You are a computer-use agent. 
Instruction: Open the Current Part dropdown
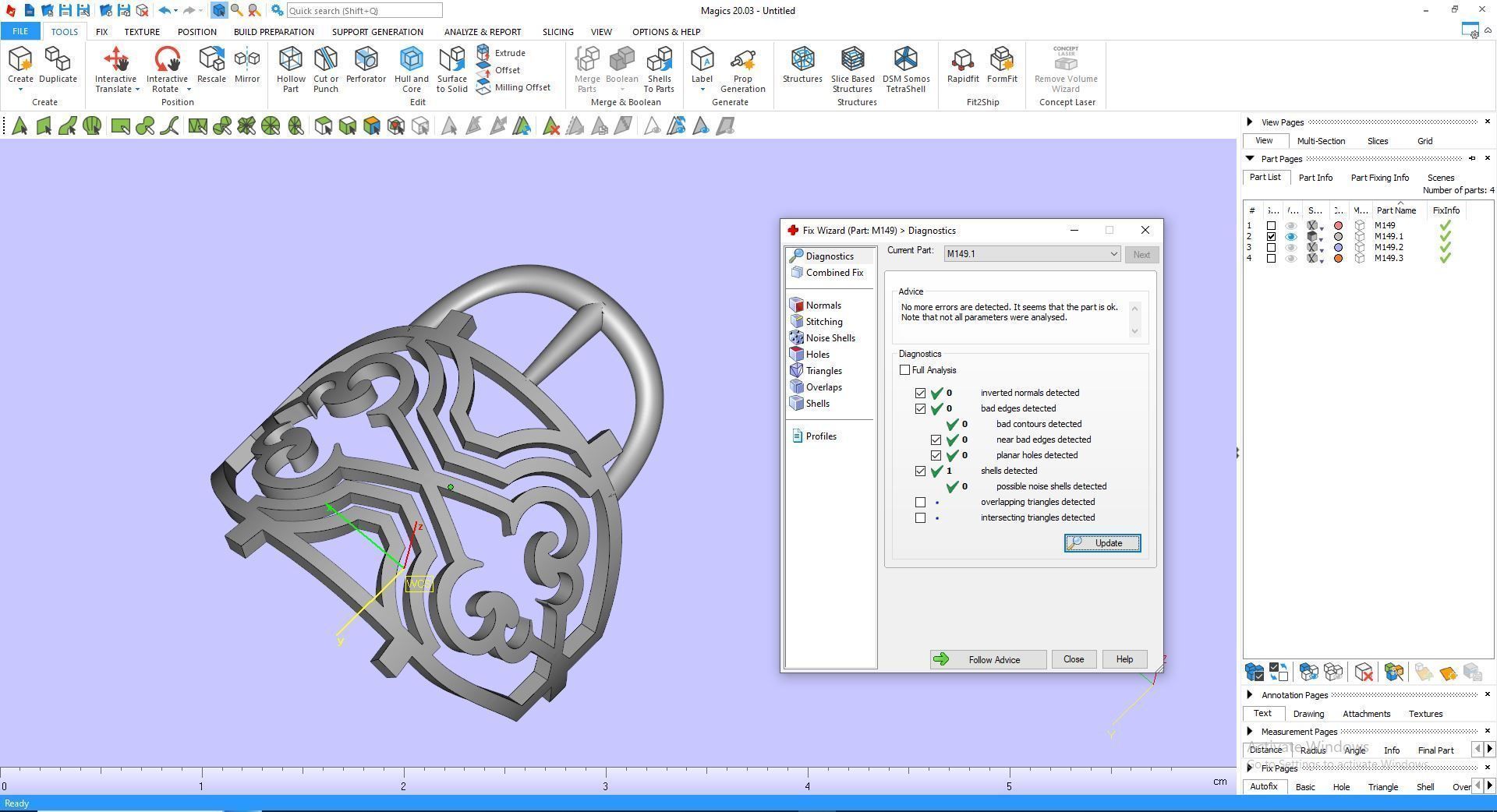(1032, 254)
